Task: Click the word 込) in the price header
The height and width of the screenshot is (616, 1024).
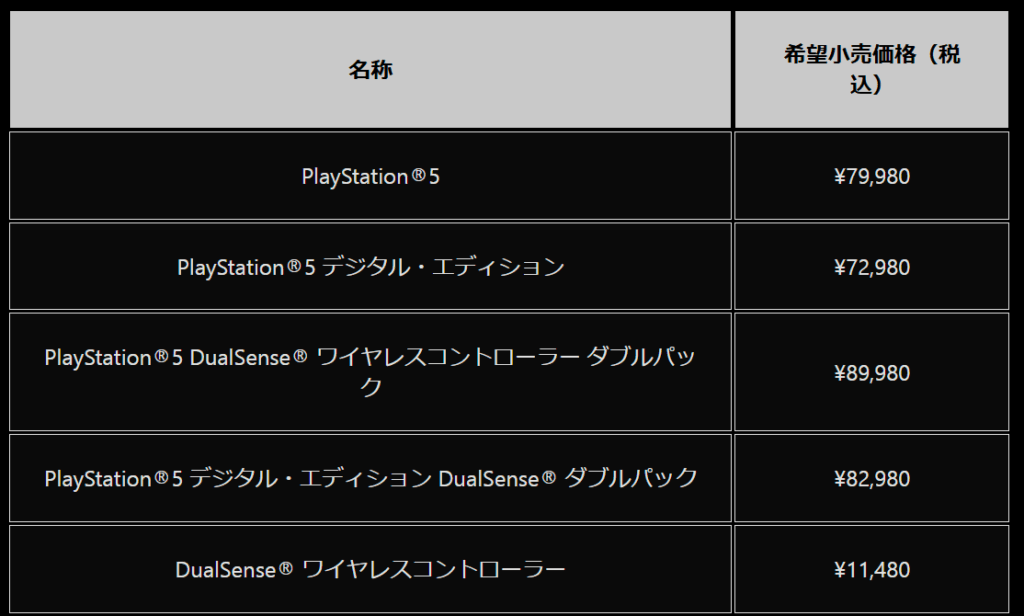Action: tap(867, 84)
